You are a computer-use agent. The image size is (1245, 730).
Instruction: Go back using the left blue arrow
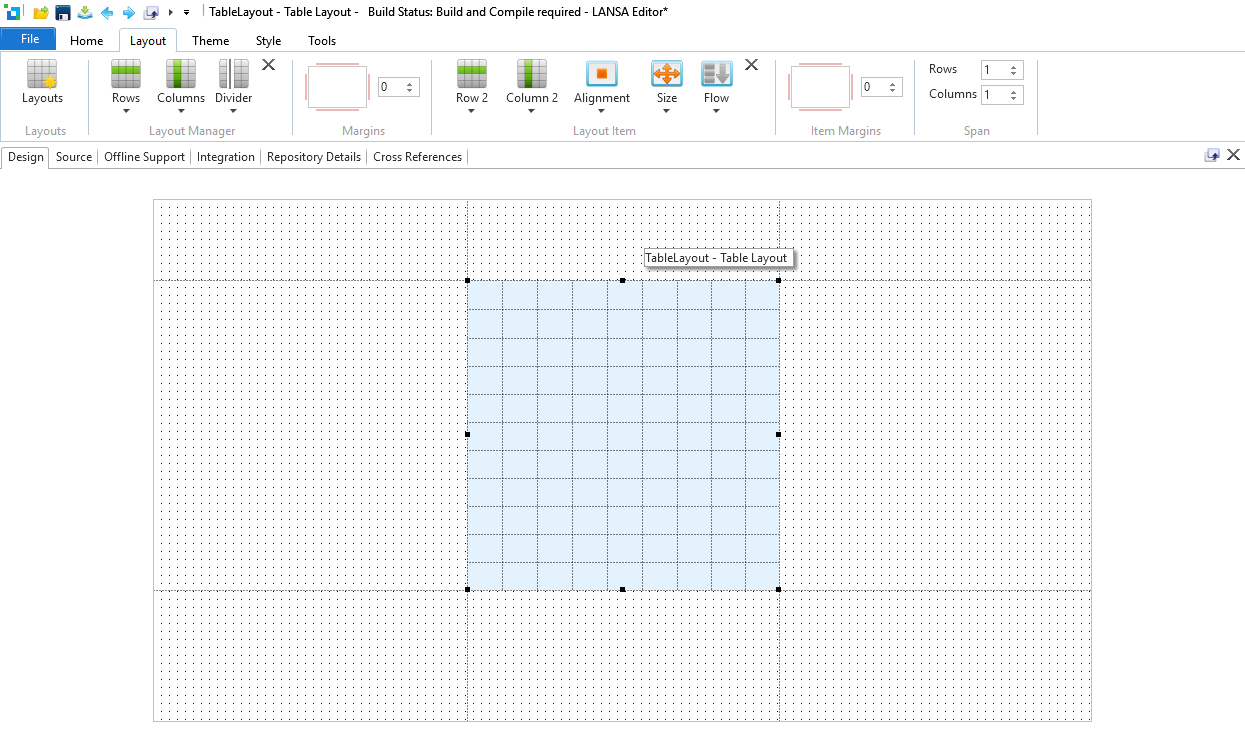[107, 12]
